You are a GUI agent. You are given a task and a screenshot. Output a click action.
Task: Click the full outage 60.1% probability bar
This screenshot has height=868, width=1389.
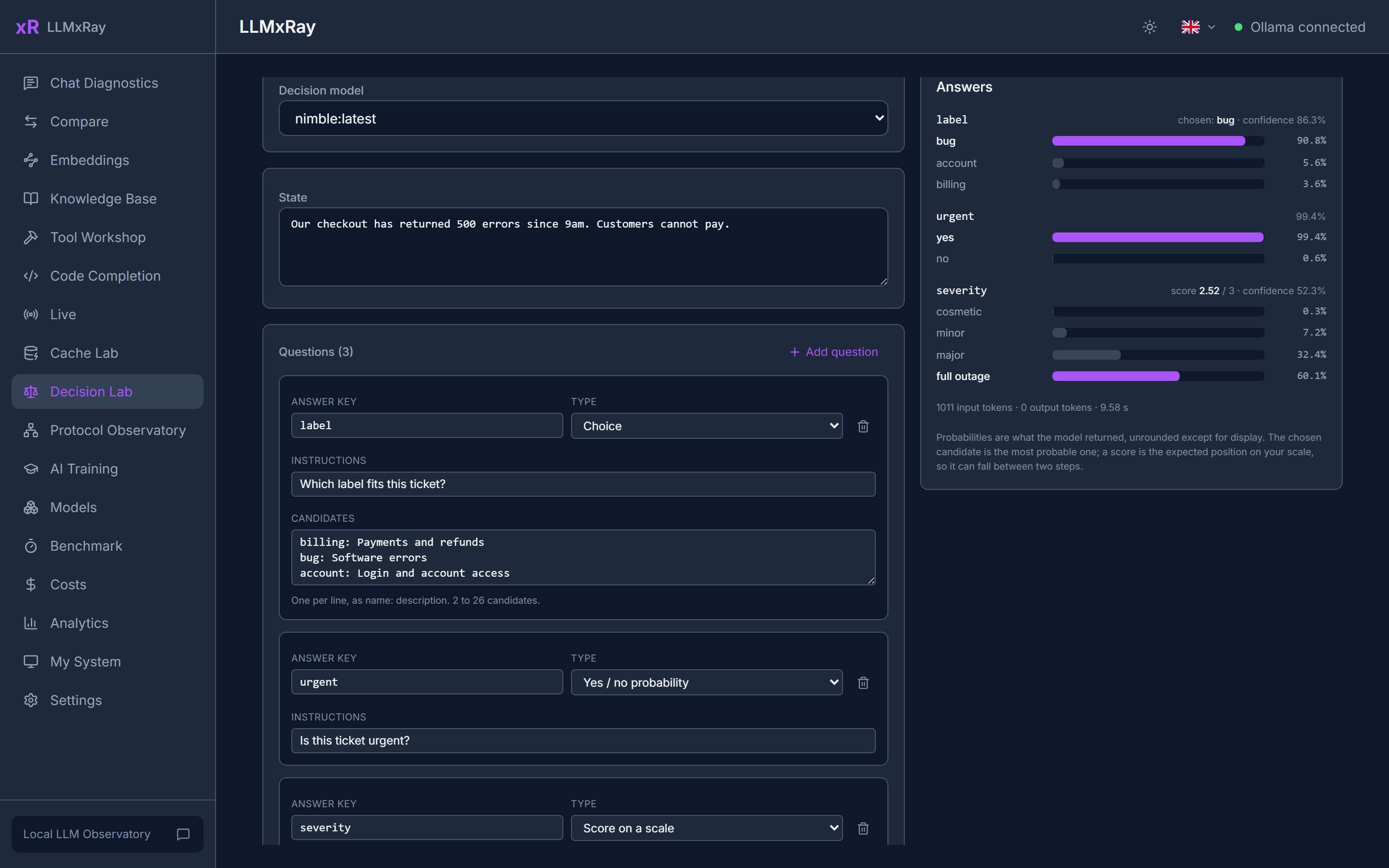point(1158,376)
